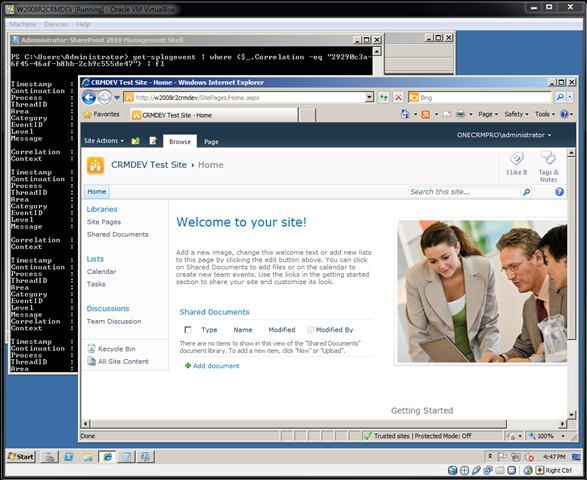The image size is (587, 480).
Task: Open the VirtualBox Devices menu
Action: [56, 24]
